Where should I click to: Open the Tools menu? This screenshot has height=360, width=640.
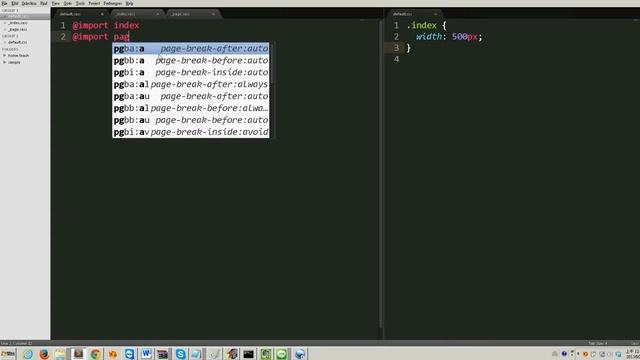pyautogui.click(x=80, y=3)
